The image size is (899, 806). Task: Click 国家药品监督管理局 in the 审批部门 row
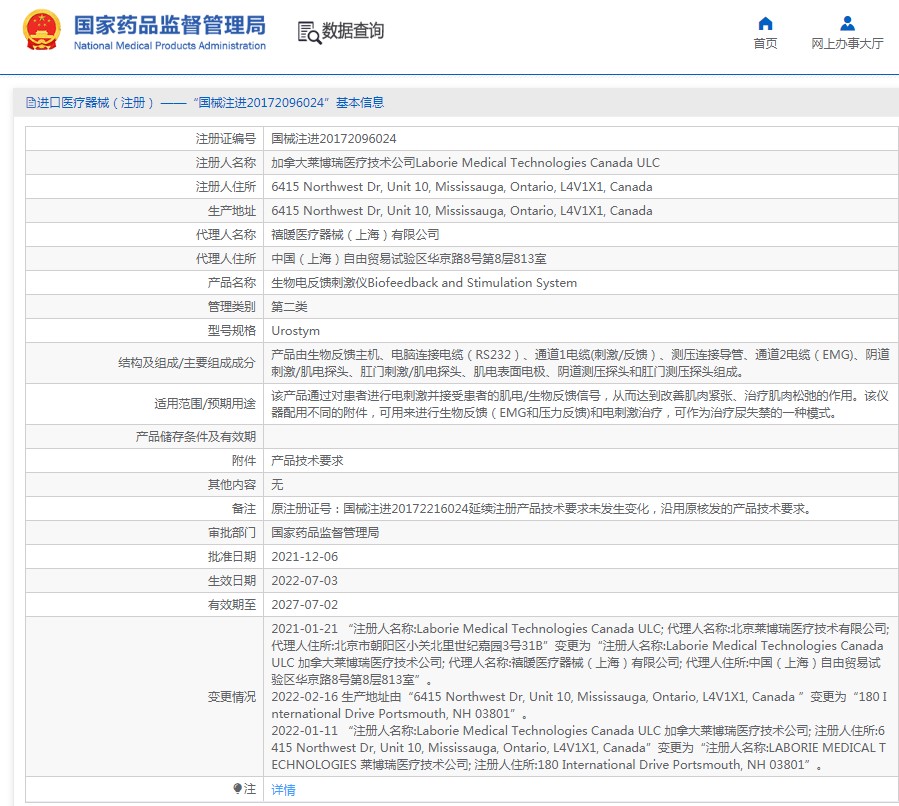325,533
